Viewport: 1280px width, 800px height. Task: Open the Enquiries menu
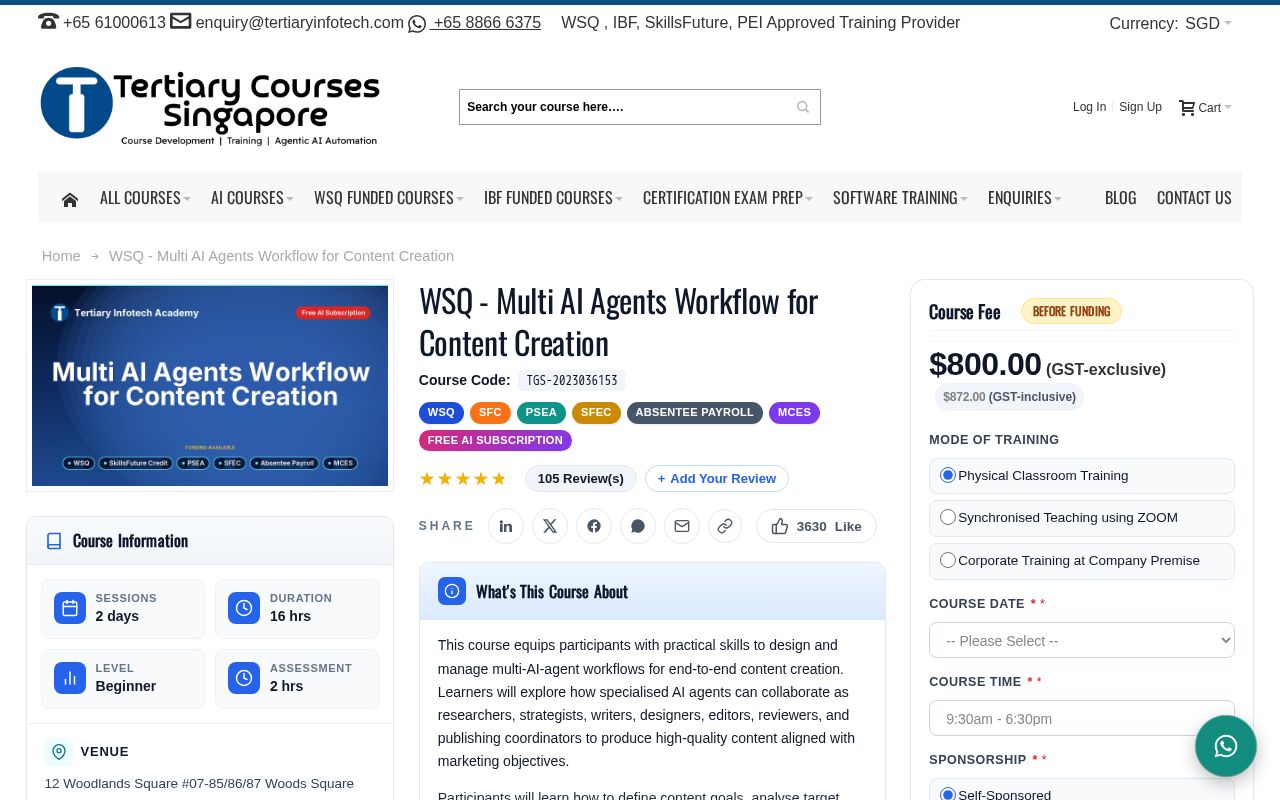point(1025,198)
